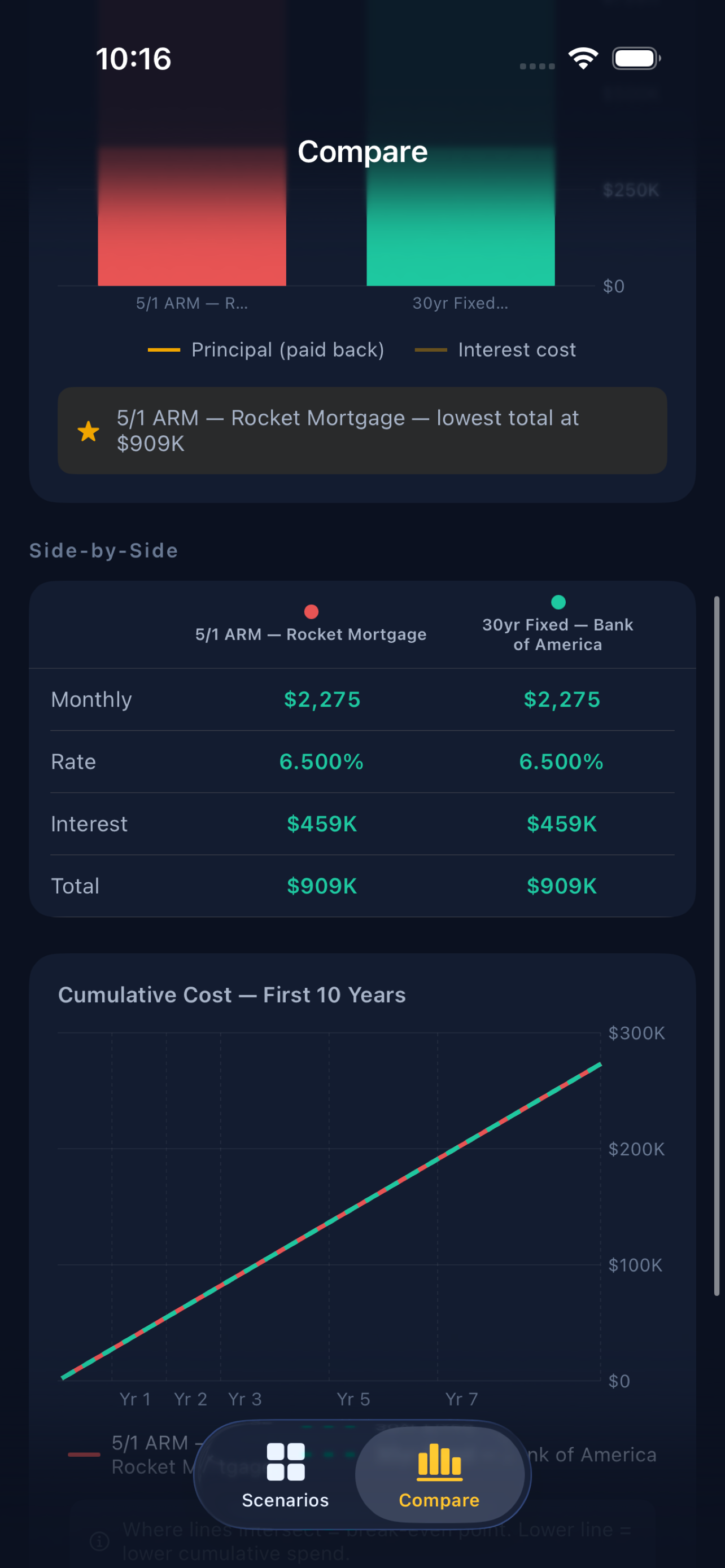Screen dimensions: 725x1568
Task: Expand the Side-by-Side section header
Action: pyautogui.click(x=103, y=550)
